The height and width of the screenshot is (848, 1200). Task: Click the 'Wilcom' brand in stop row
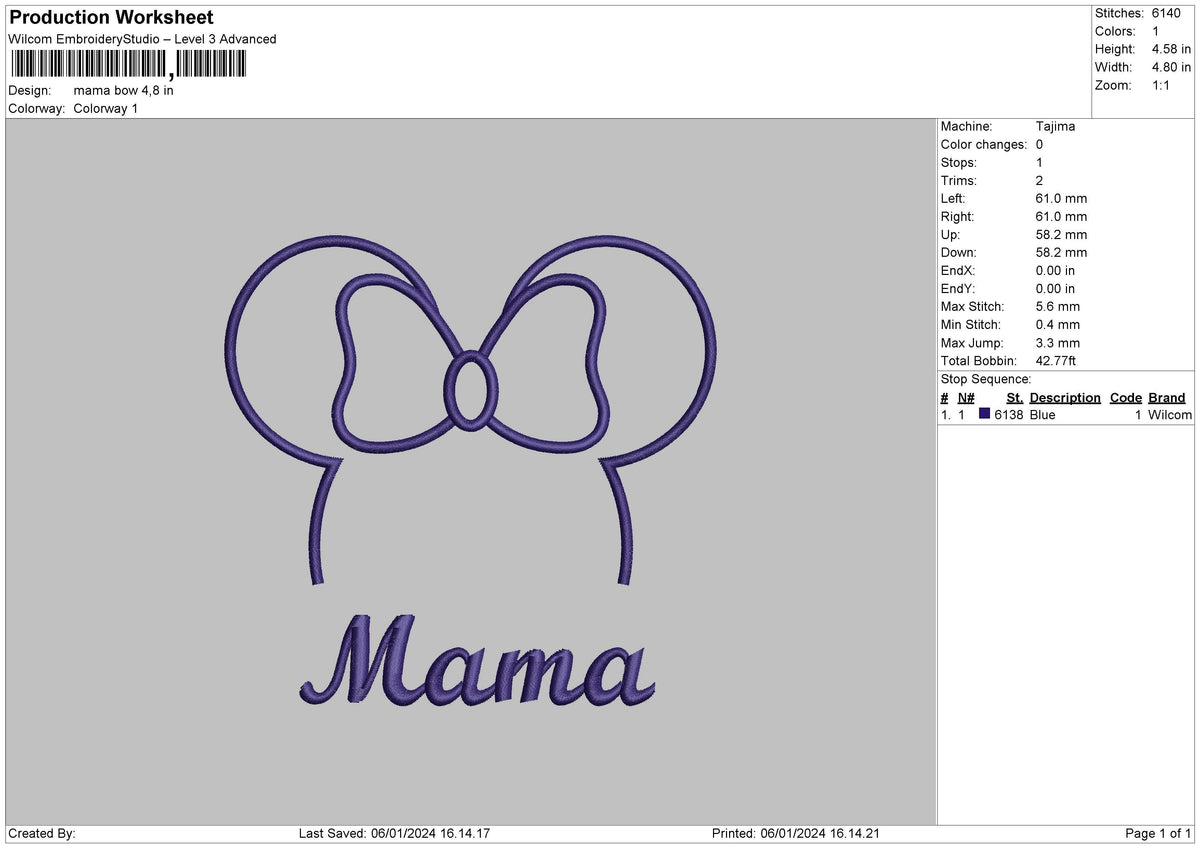(1170, 415)
